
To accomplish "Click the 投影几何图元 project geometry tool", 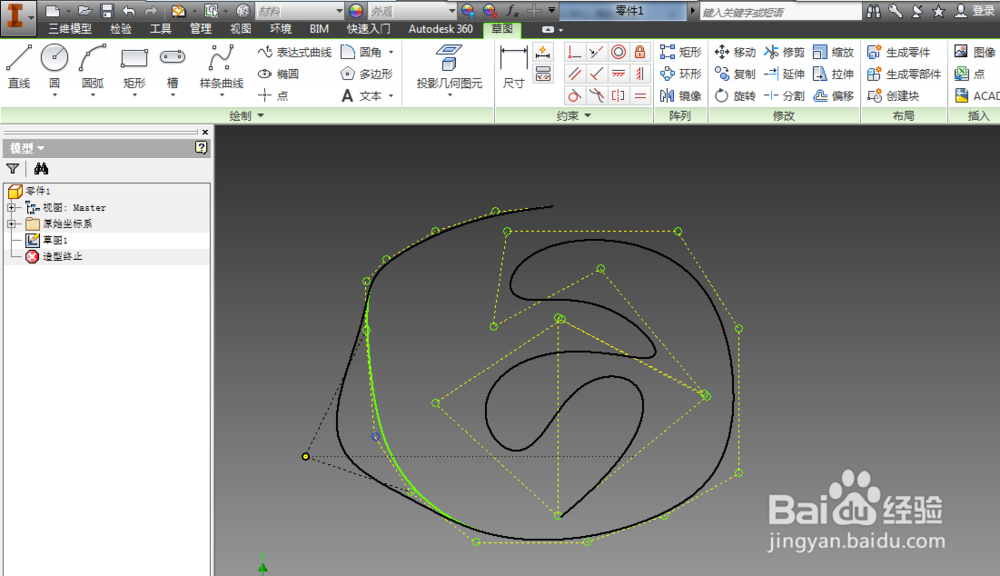I will (x=449, y=67).
